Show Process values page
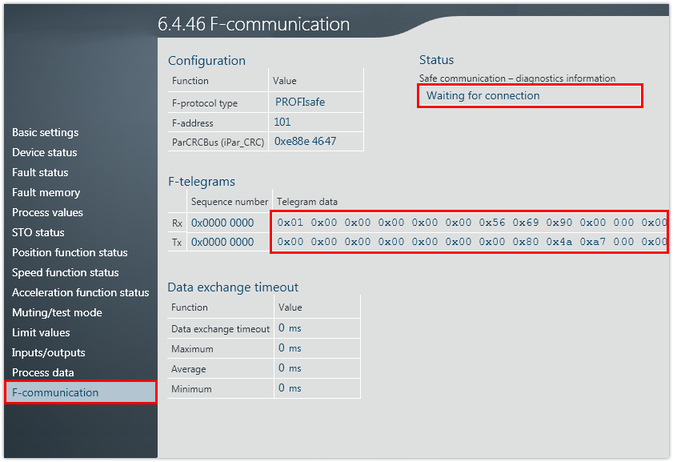Screen dimensions: 673x462 [47, 212]
